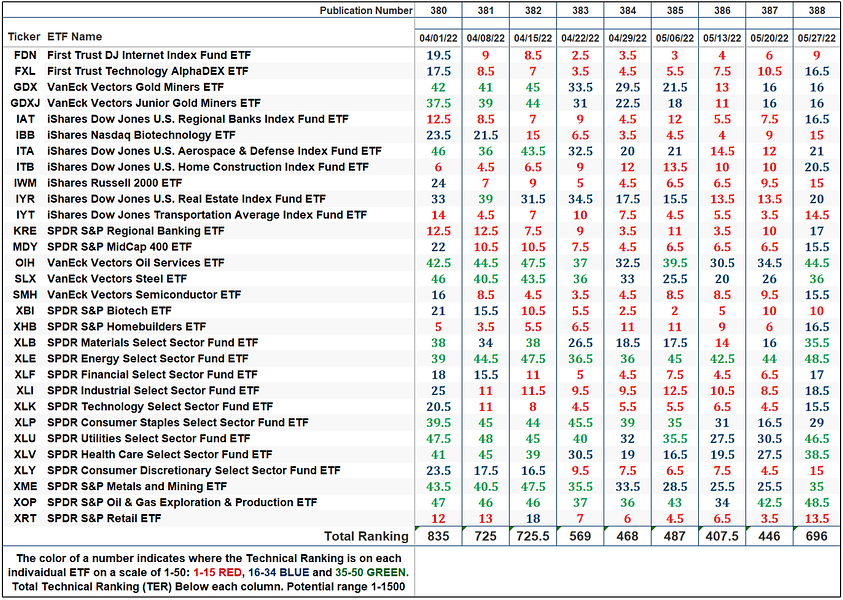Select 'SPDR S&P Biotech ETF' name
The width and height of the screenshot is (843, 600).
pyautogui.click(x=110, y=311)
